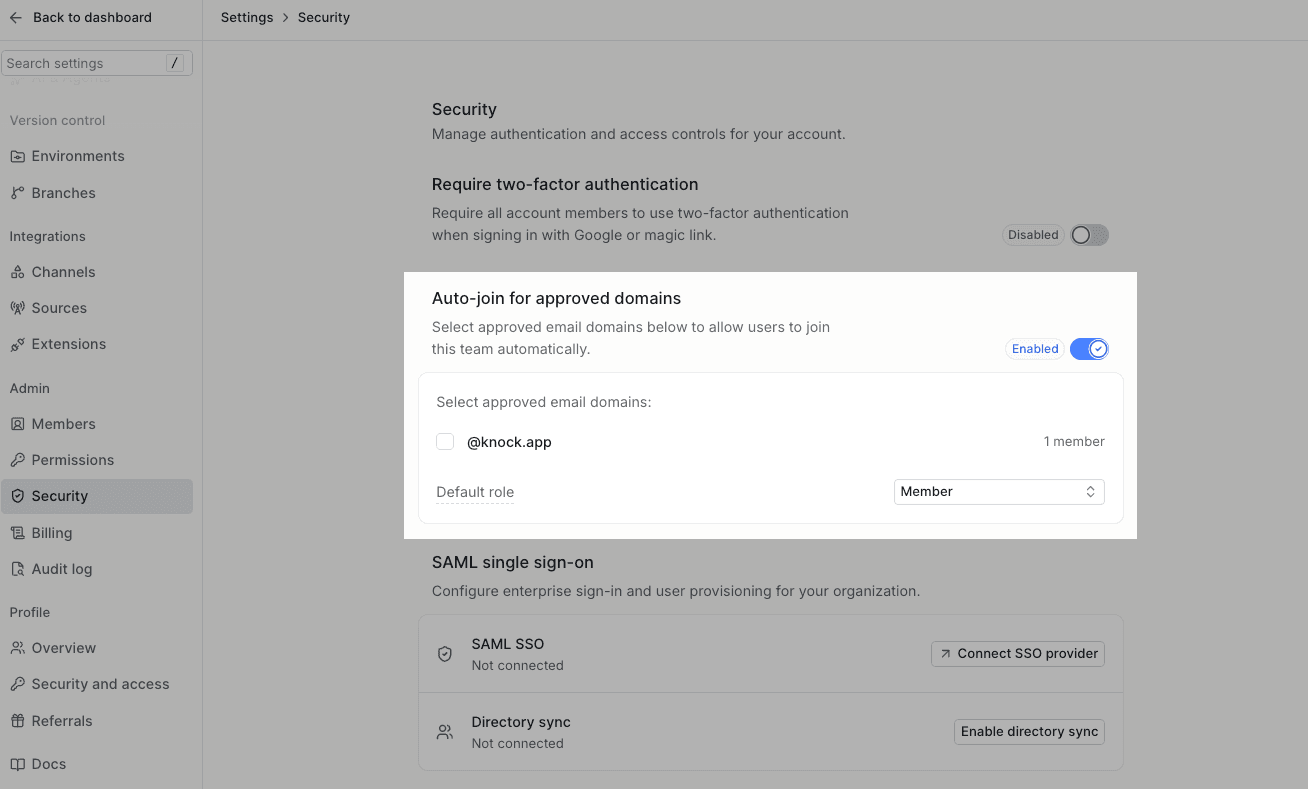Click the Members icon in sidebar
1308x789 pixels.
[17, 424]
